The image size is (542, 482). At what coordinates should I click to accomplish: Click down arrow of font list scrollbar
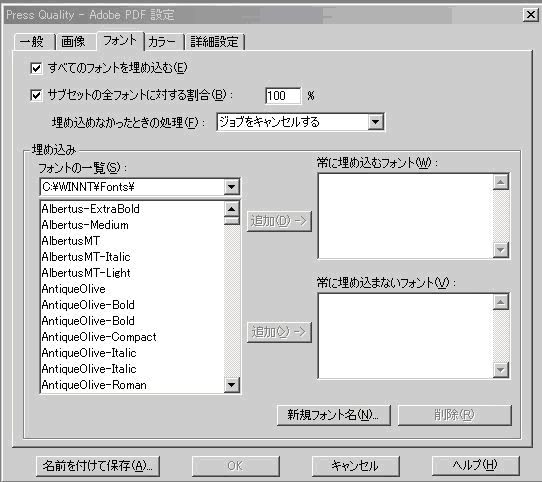pos(232,384)
